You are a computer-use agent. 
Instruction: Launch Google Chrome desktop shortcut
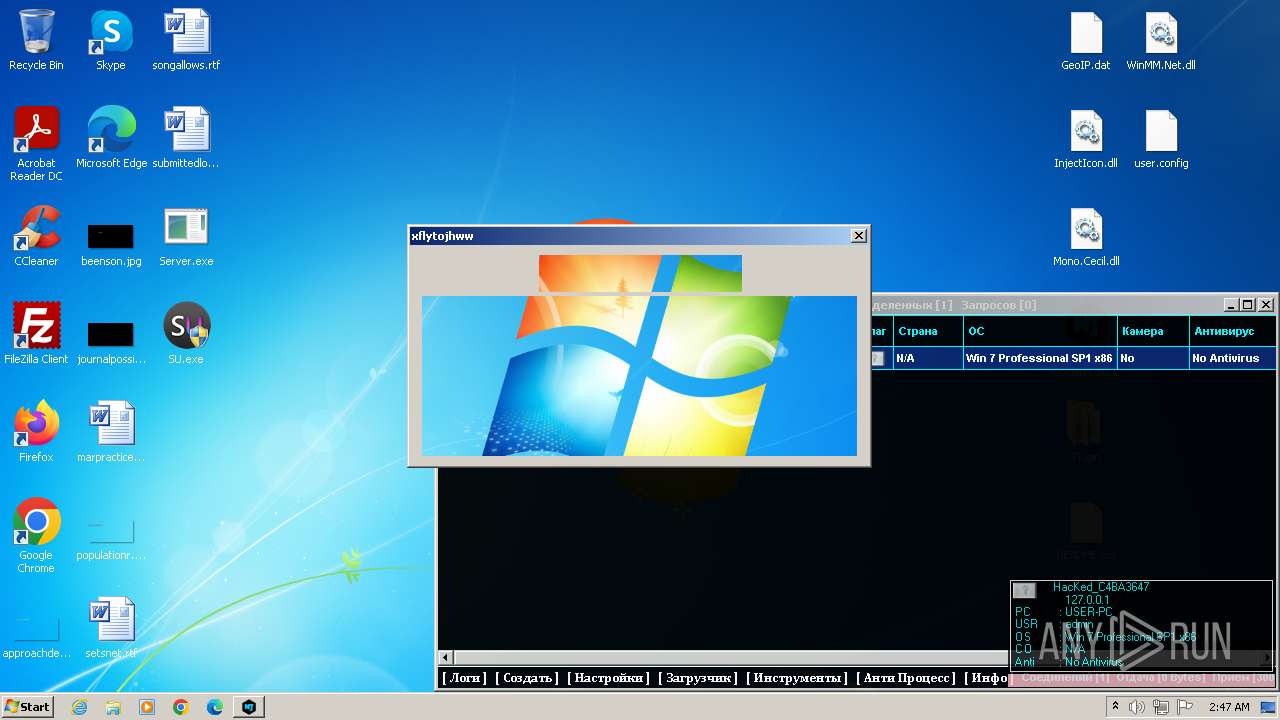pyautogui.click(x=36, y=536)
